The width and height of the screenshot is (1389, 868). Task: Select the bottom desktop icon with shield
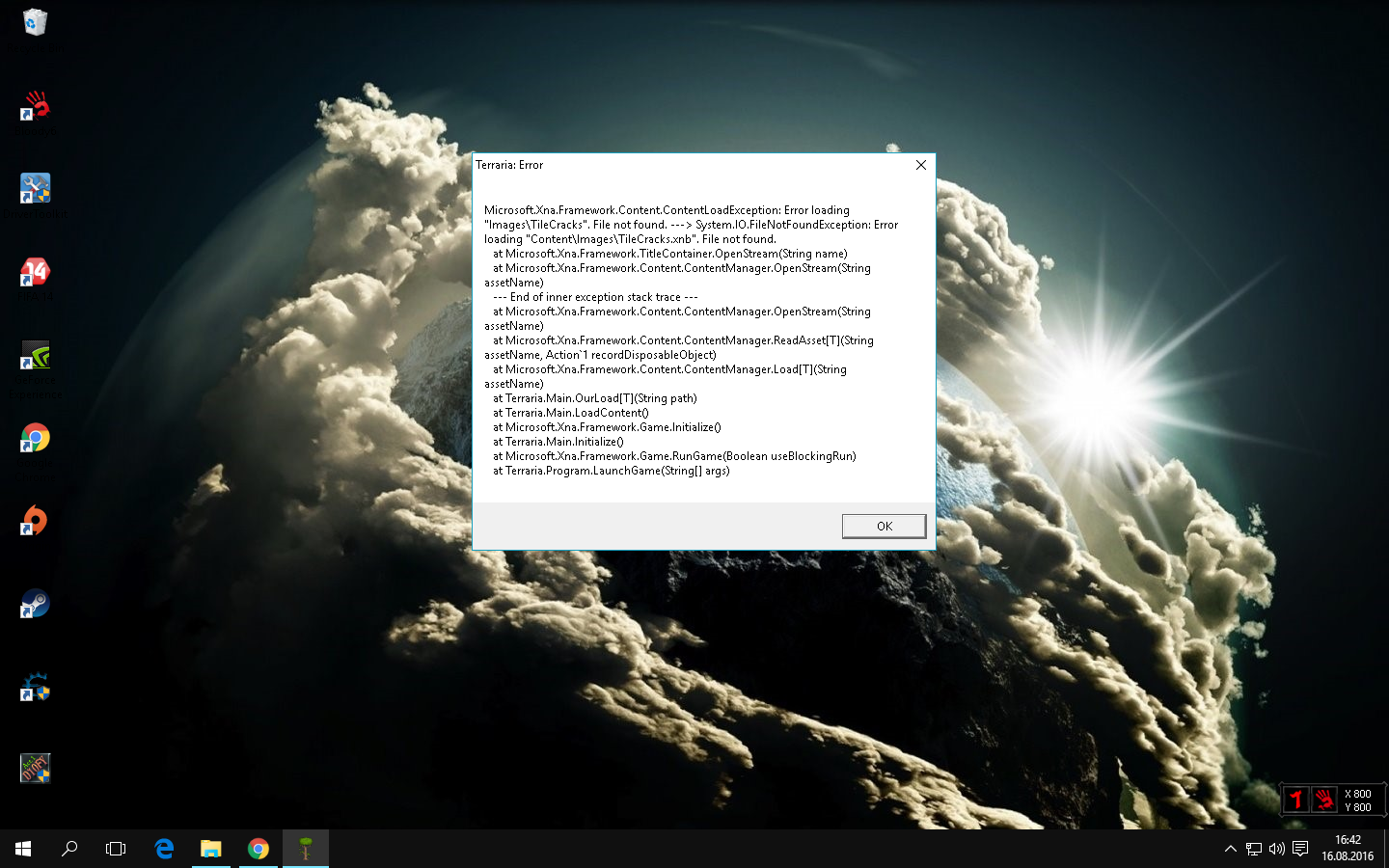point(35,769)
